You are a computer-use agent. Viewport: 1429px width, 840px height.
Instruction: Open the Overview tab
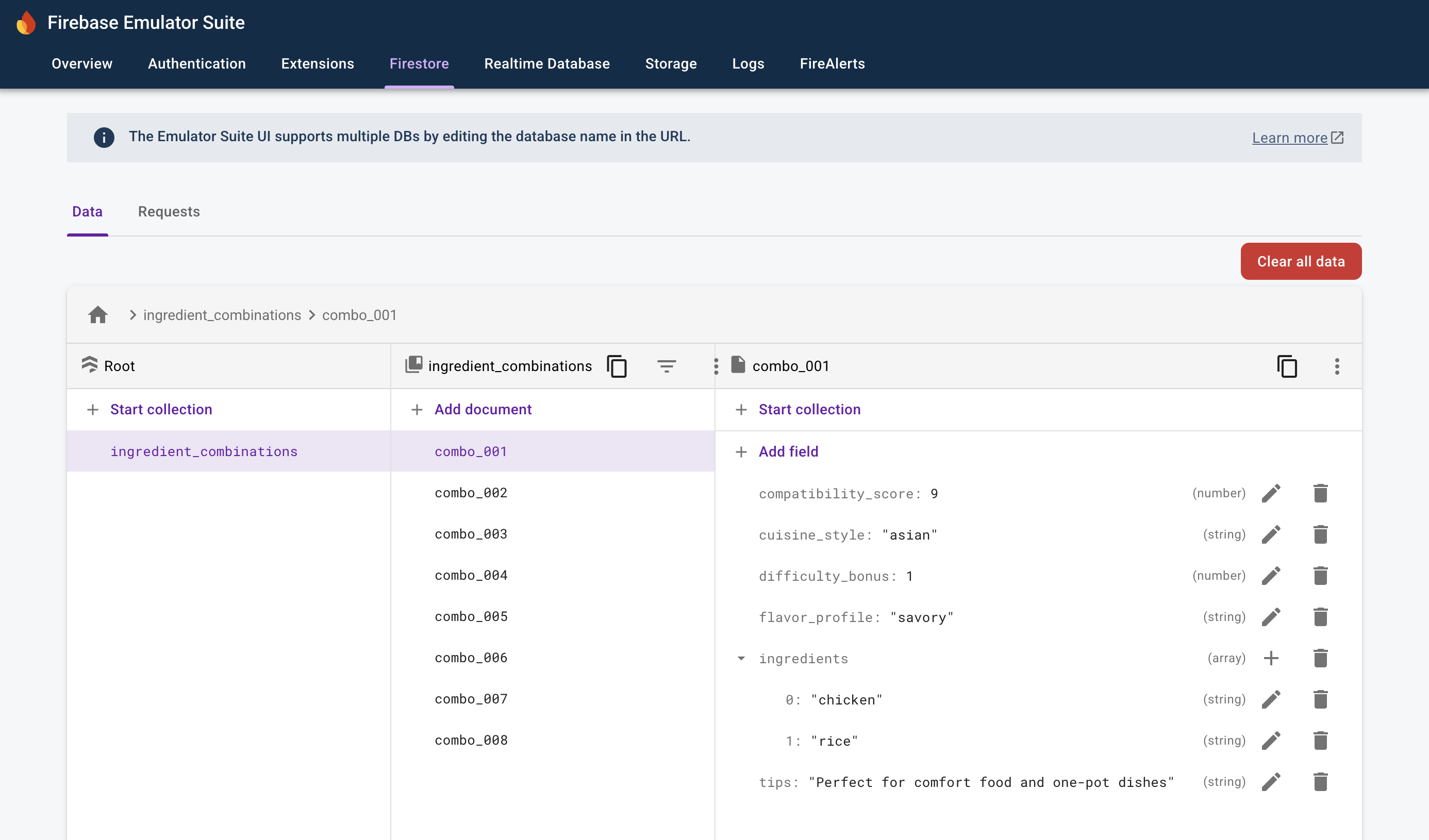(x=81, y=63)
